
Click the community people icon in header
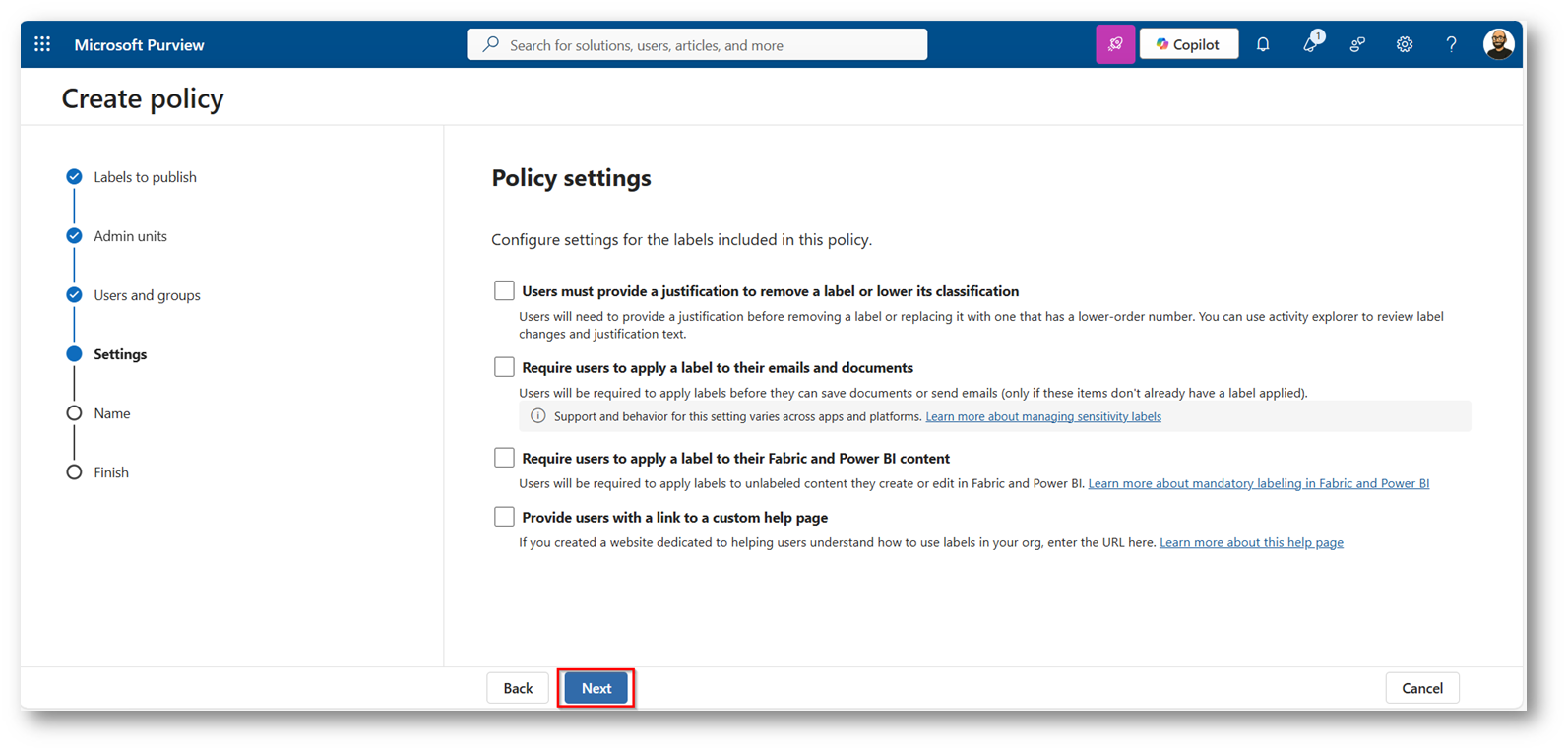pyautogui.click(x=1357, y=44)
